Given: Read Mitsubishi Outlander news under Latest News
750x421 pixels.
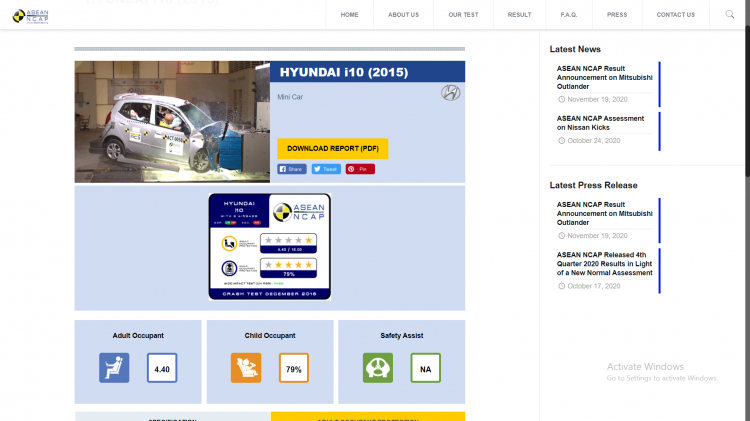Looking at the screenshot, I should point(605,78).
